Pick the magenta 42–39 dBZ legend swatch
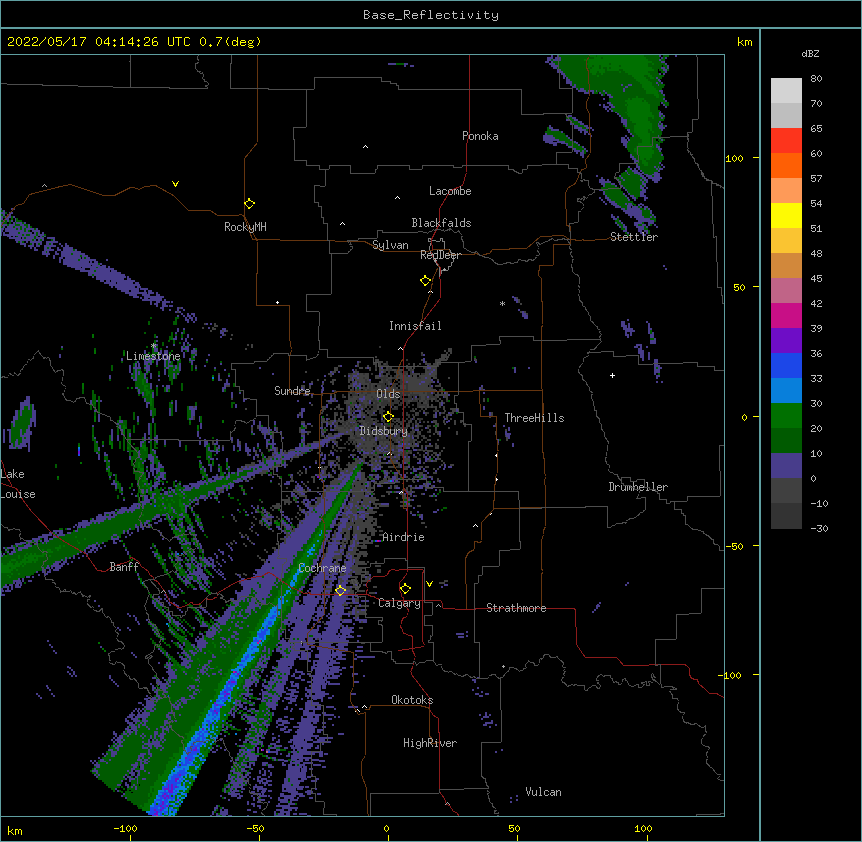Viewport: 862px width, 842px height. pyautogui.click(x=786, y=315)
